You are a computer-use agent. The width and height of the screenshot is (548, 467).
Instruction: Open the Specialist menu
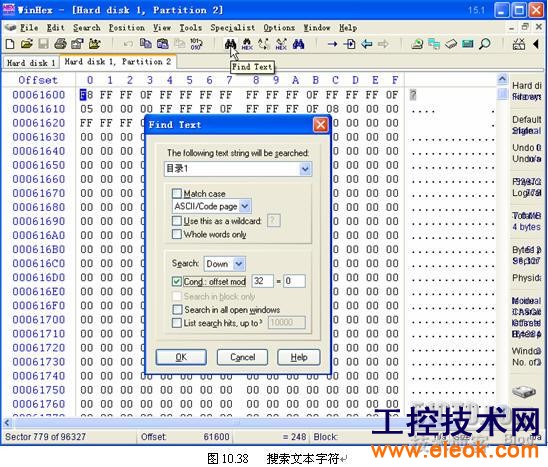[x=232, y=28]
